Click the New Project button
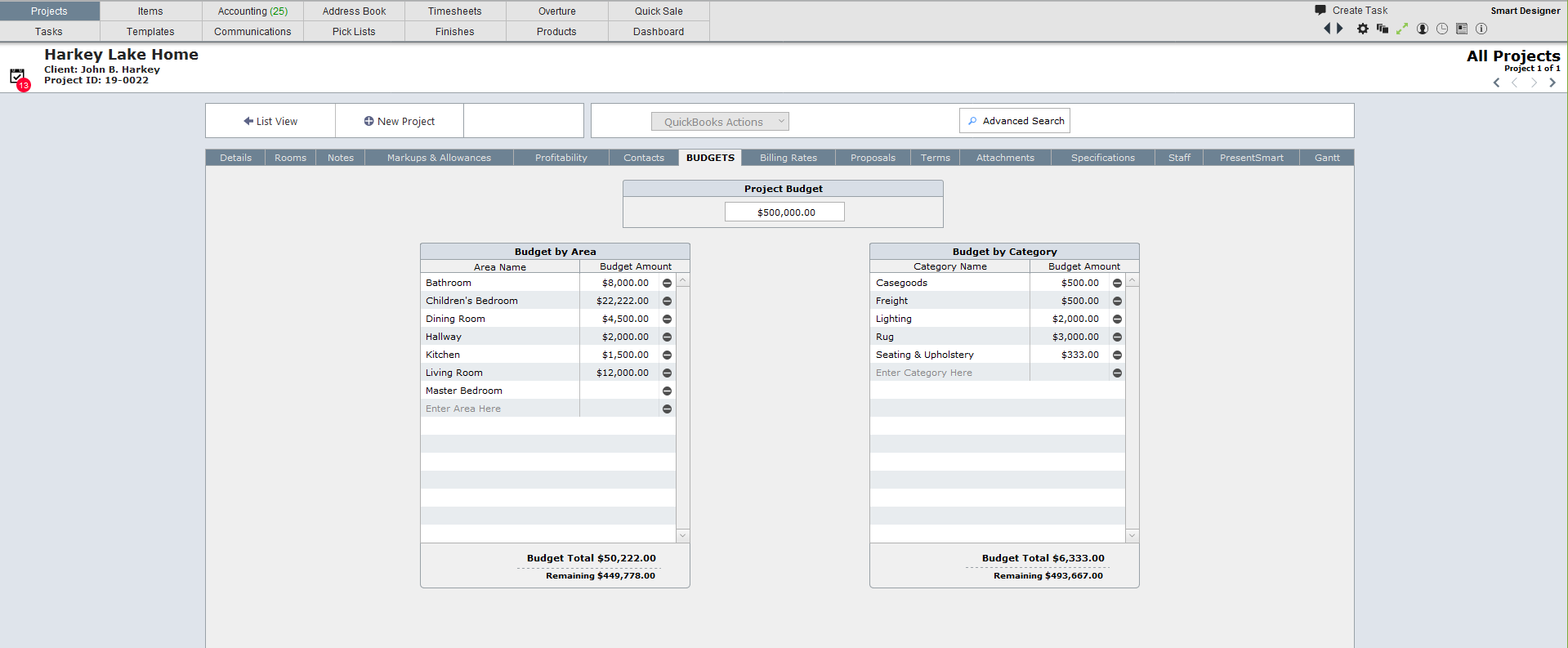The height and width of the screenshot is (648, 1568). [400, 121]
